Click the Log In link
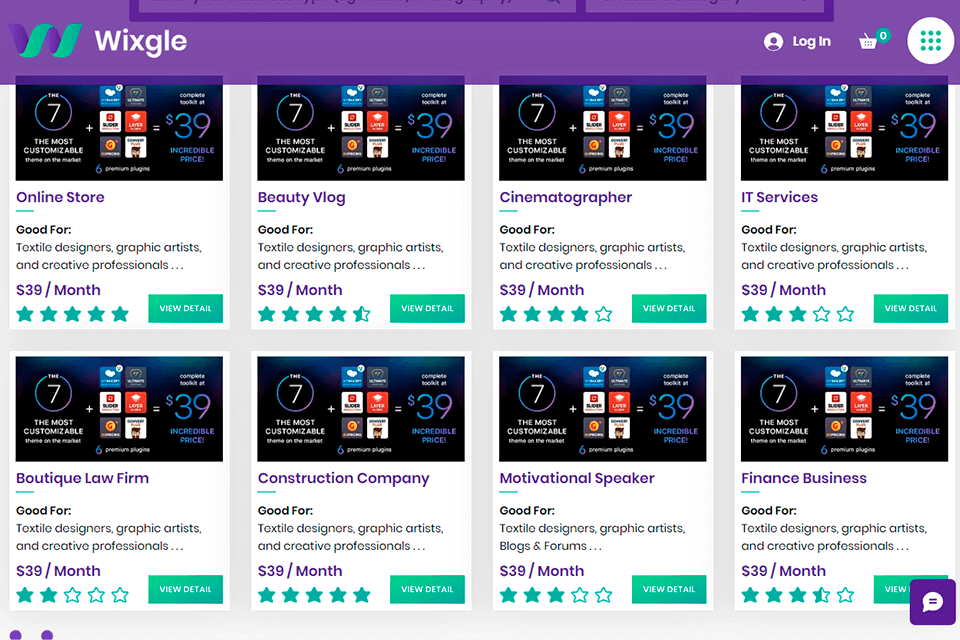The height and width of the screenshot is (640, 960). tap(811, 42)
